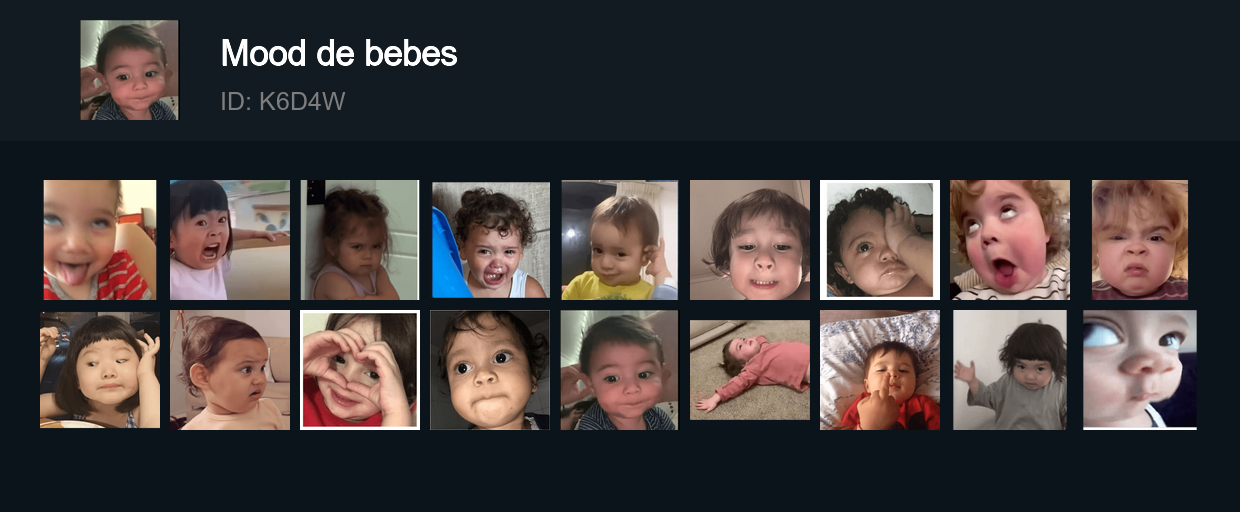Choose the extreme close-up big-eye sticker

[x=1140, y=370]
